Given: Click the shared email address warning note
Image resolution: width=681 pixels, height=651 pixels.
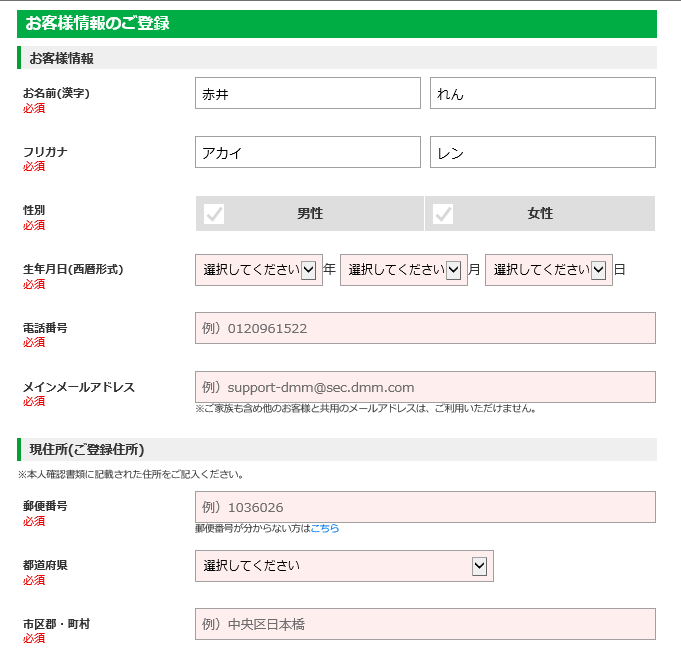Looking at the screenshot, I should [366, 409].
